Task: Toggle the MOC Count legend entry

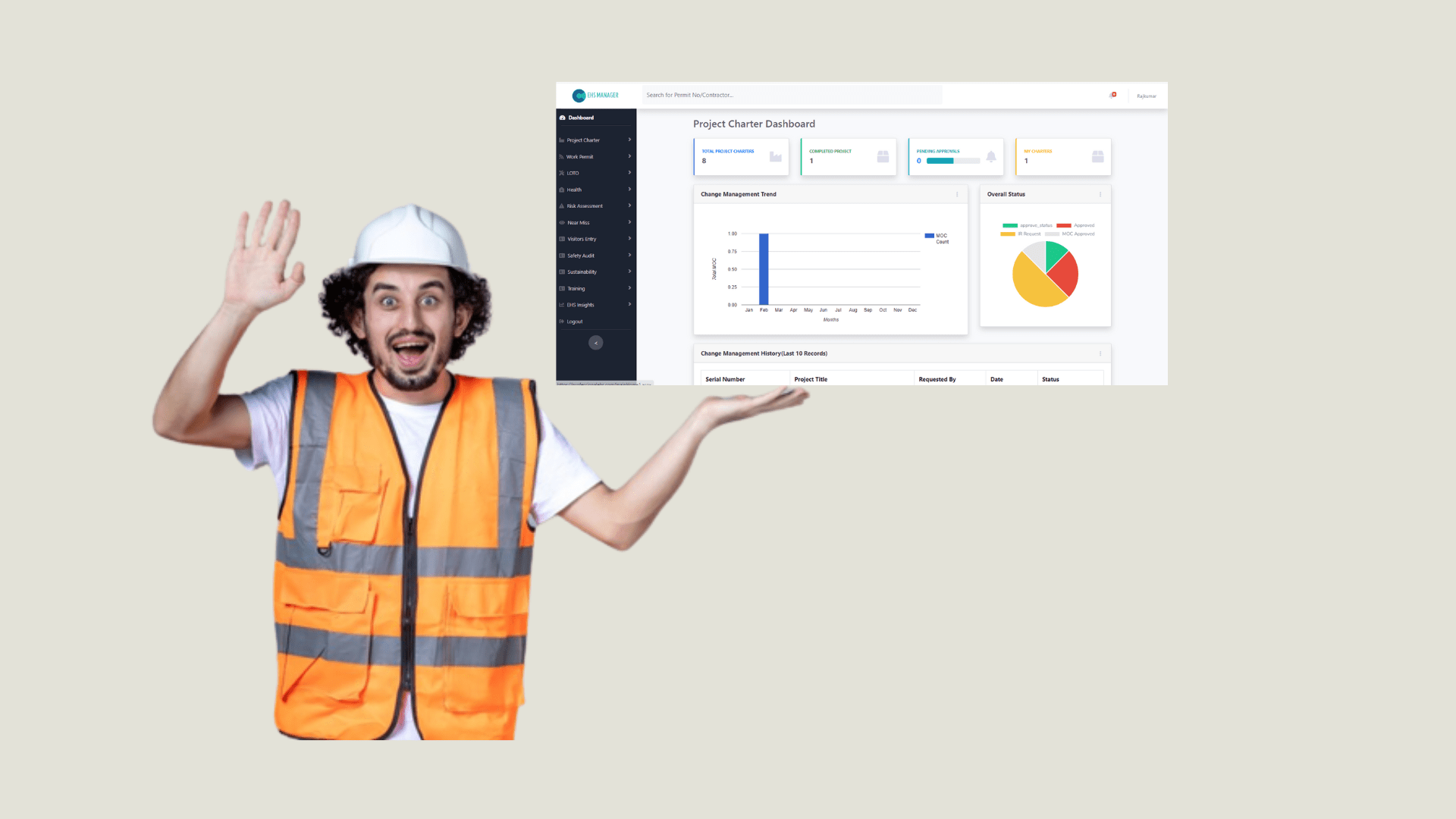Action: pos(937,238)
